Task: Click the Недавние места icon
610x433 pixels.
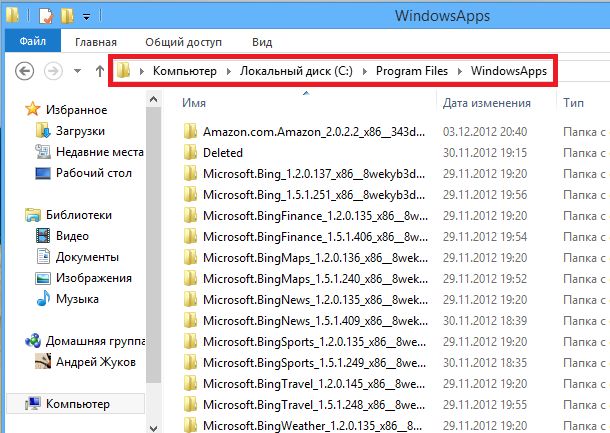Action: tap(43, 151)
